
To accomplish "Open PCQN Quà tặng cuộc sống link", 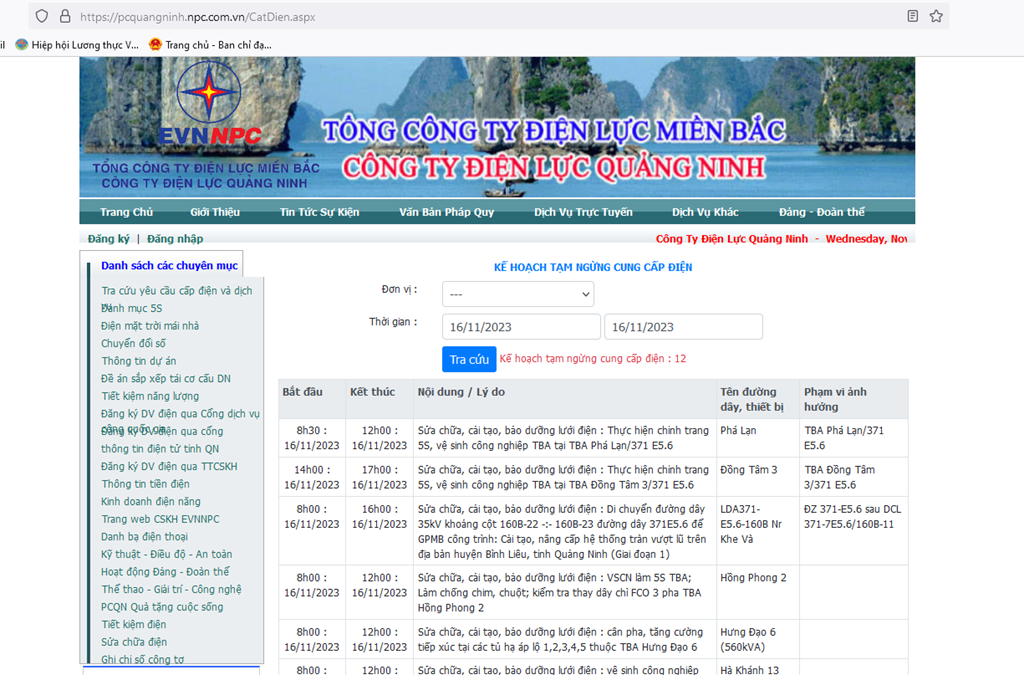I will point(162,608).
